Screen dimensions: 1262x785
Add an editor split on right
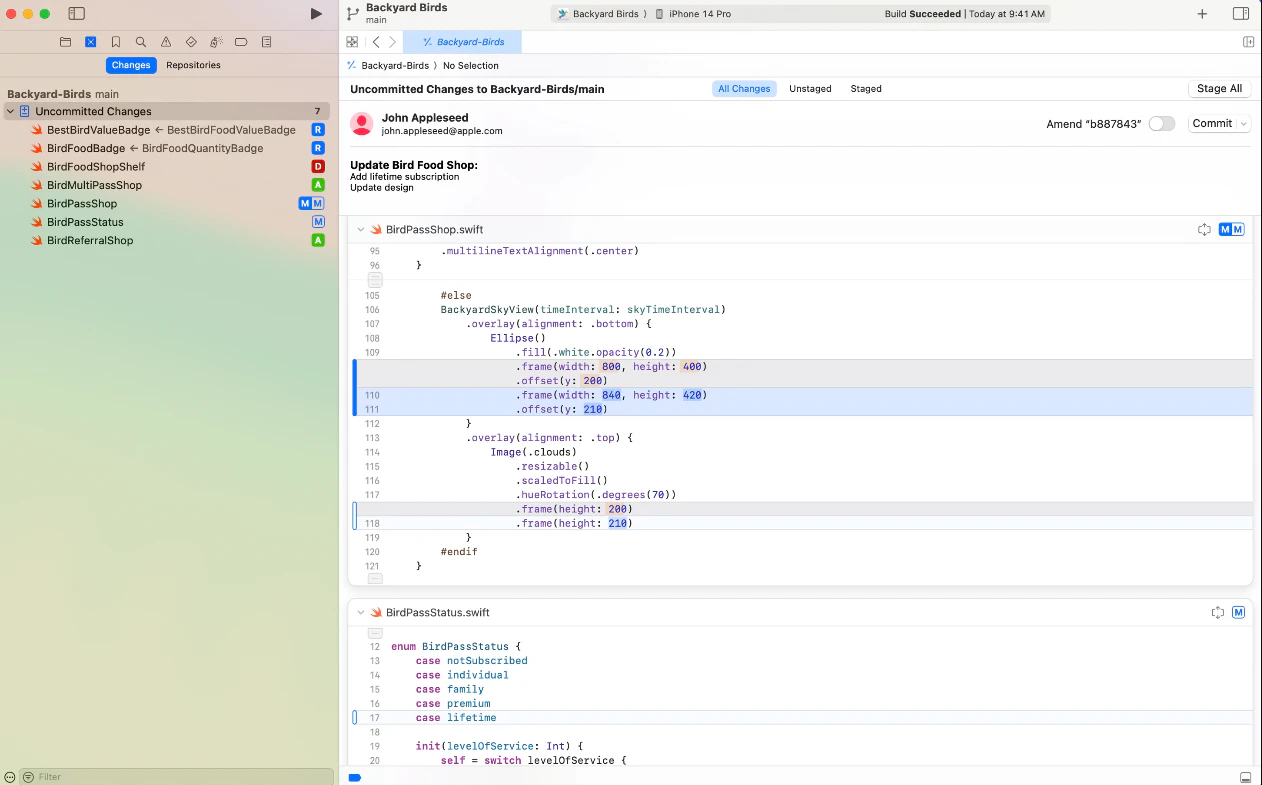[1248, 42]
